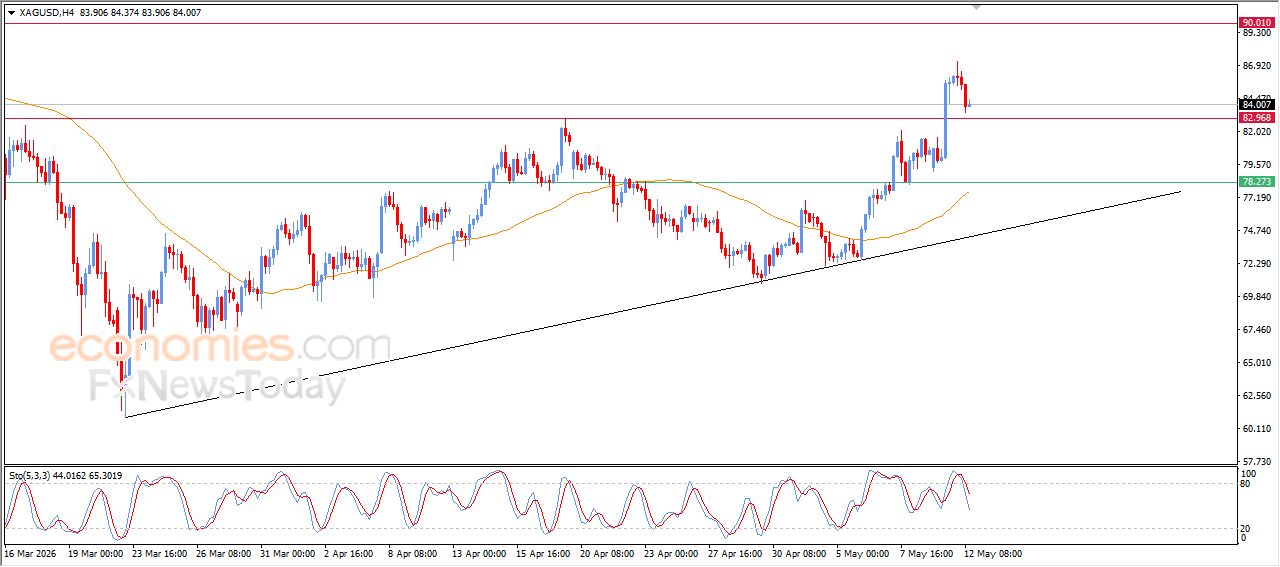Click the 7 May 16:00 time label
This screenshot has height=567, width=1280.
pos(927,553)
